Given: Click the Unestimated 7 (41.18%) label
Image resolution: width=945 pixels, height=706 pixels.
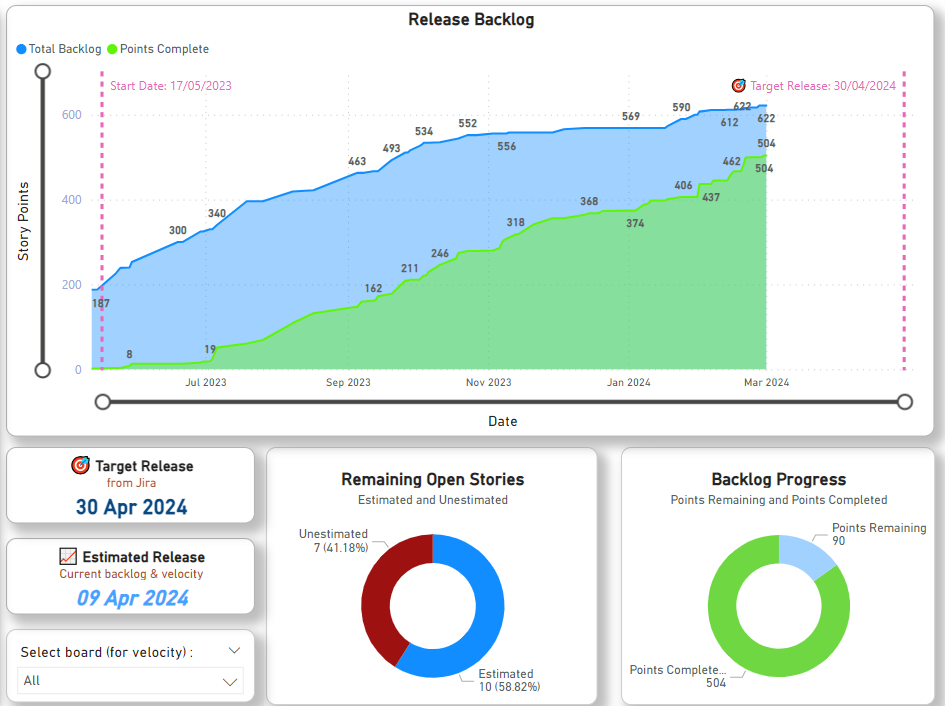Looking at the screenshot, I should [333, 541].
